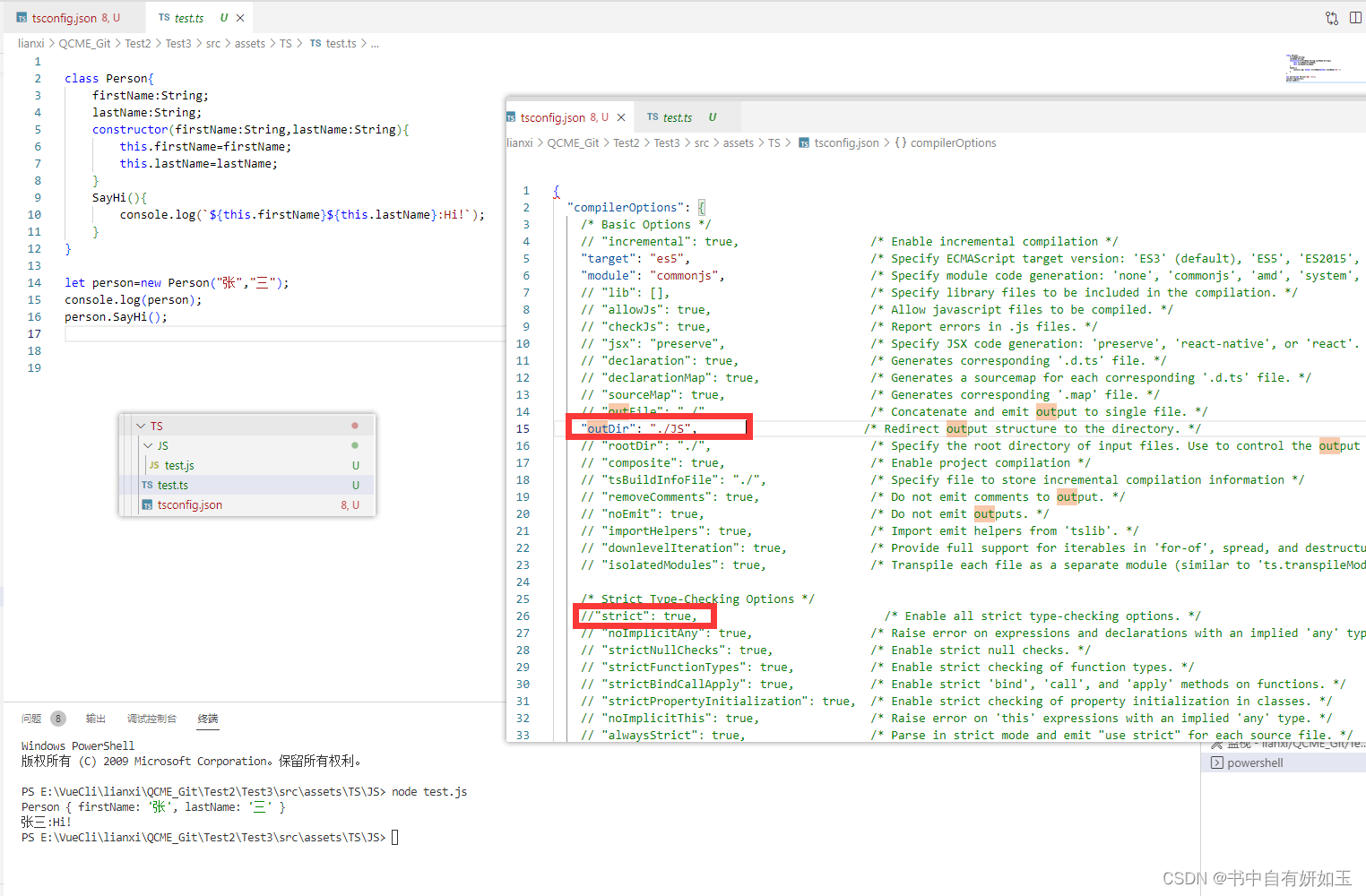This screenshot has width=1366, height=896.
Task: Click line number 15 in tsconfig.json gutter
Action: (523, 429)
